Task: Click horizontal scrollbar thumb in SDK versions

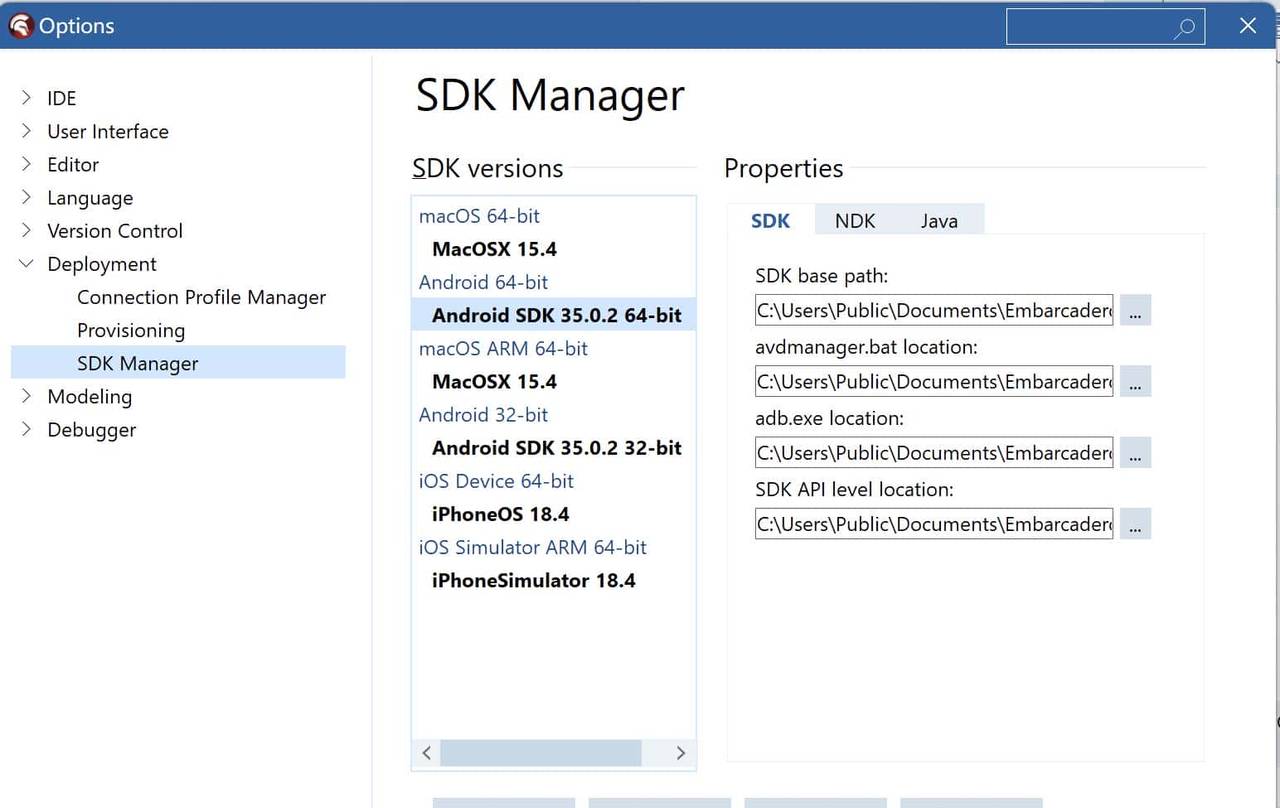Action: 540,753
